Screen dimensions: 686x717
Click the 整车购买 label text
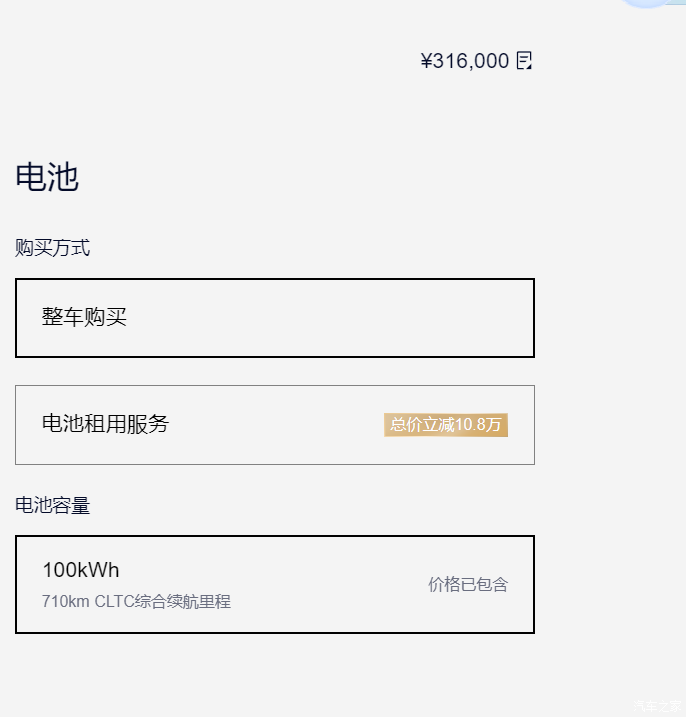pyautogui.click(x=85, y=318)
